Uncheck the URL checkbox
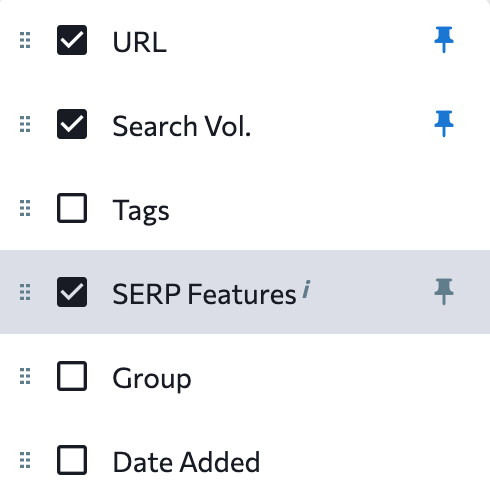Screen dimensions: 490x500 [72, 40]
